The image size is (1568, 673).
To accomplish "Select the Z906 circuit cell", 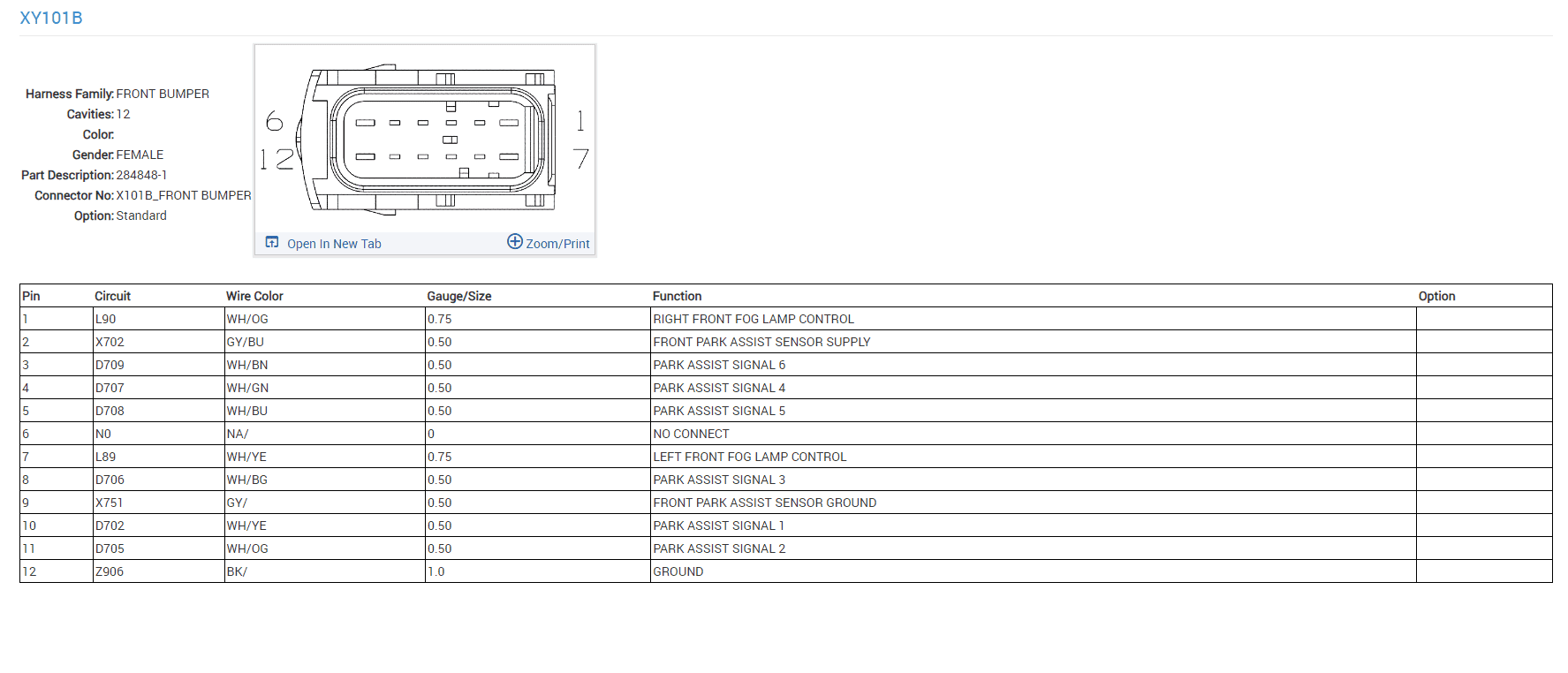I will click(159, 571).
